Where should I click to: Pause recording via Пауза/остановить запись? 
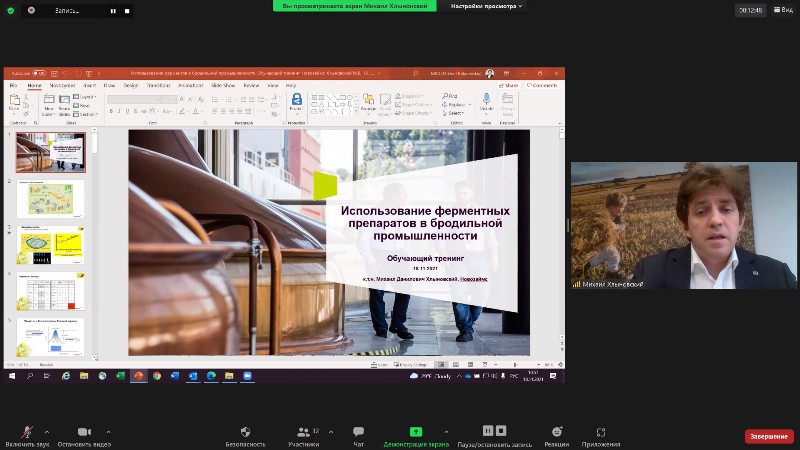[x=488, y=432]
